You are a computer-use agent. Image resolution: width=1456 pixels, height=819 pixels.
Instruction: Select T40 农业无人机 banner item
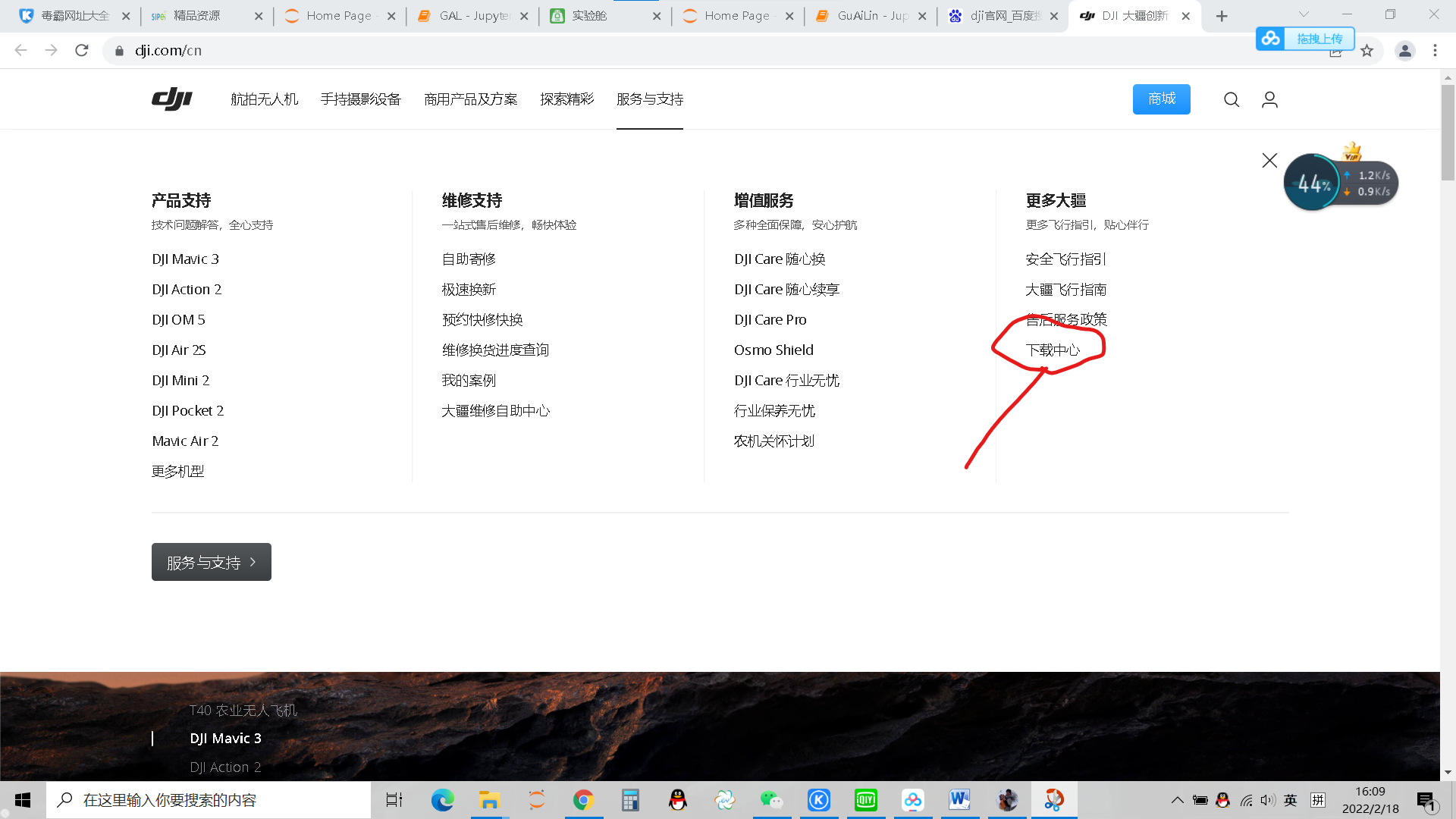[x=243, y=711]
